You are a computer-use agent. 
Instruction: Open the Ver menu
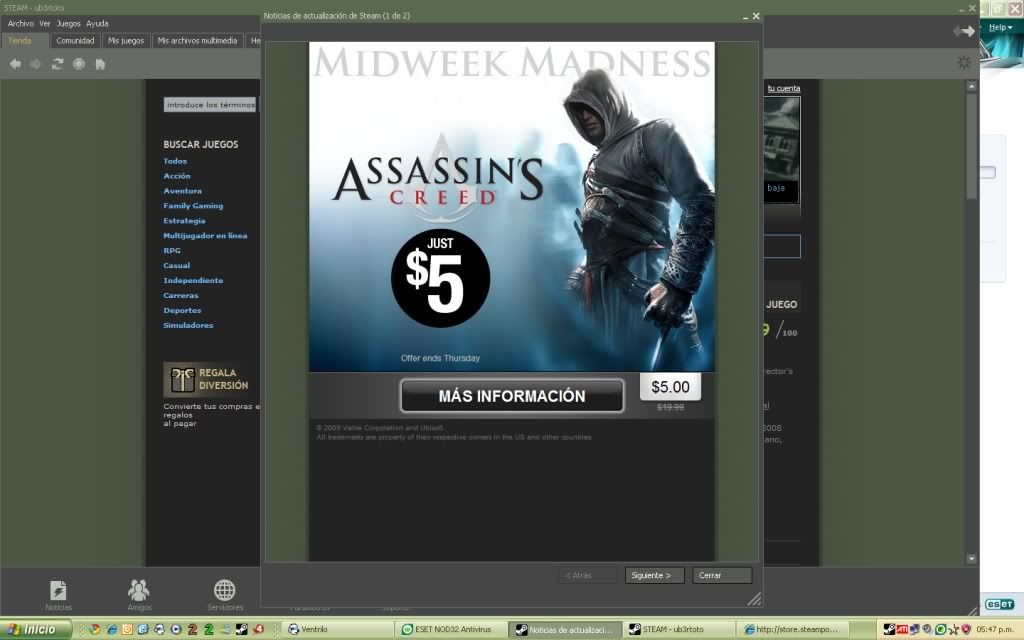click(x=44, y=24)
